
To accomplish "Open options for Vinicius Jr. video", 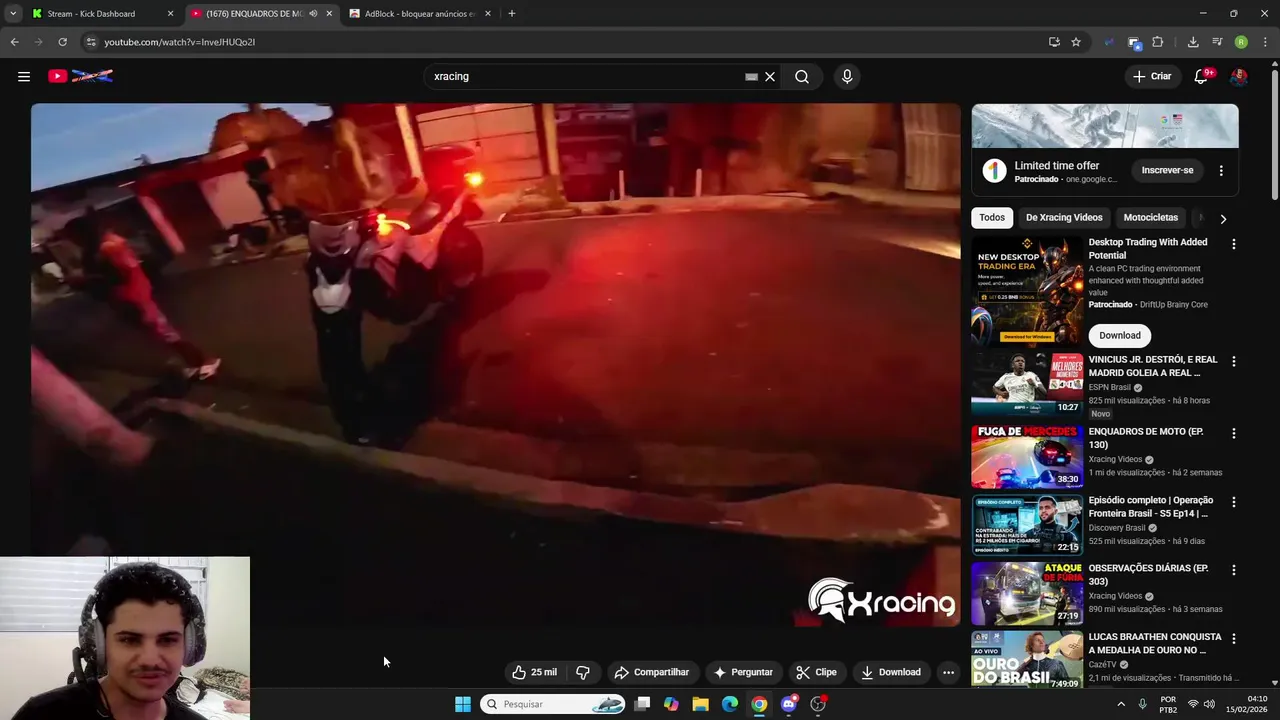I will (1233, 361).
